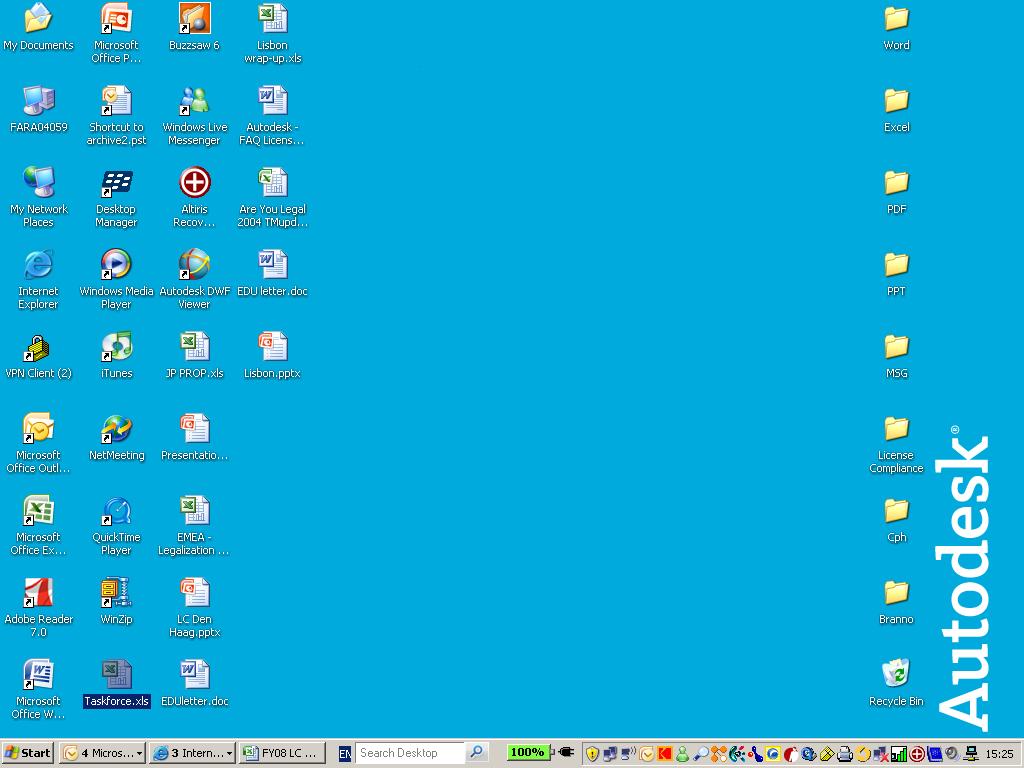Expand the grouped Microsoft taskbar button
This screenshot has width=1024, height=768.
[102, 753]
